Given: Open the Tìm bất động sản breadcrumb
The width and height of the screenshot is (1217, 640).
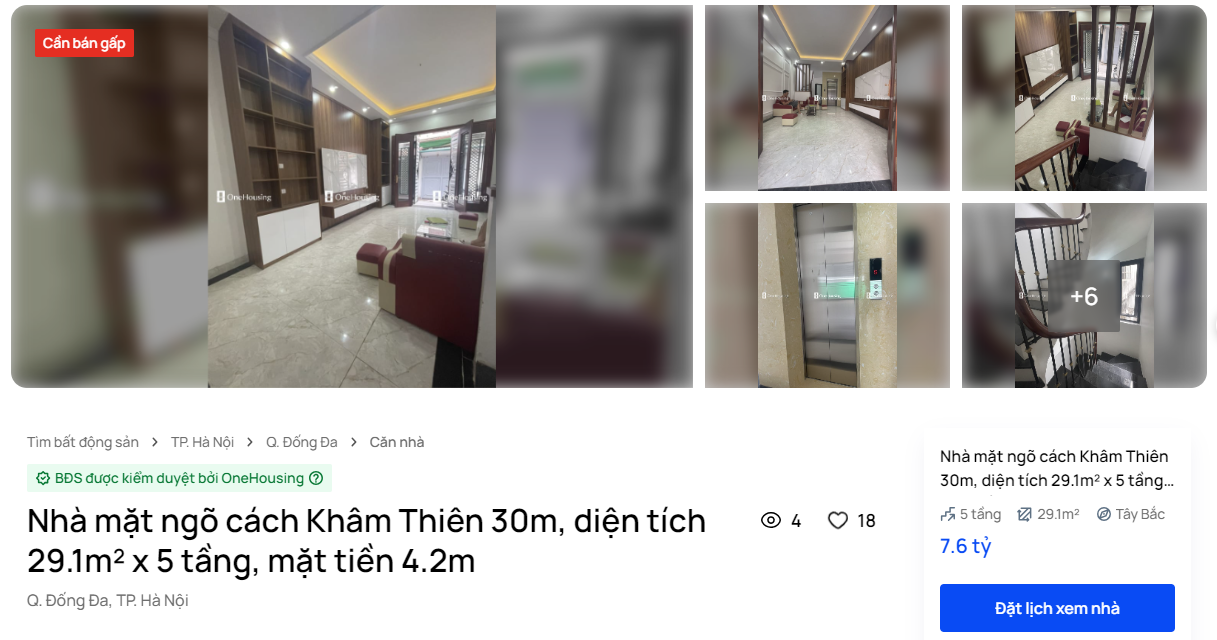Looking at the screenshot, I should click(x=83, y=442).
